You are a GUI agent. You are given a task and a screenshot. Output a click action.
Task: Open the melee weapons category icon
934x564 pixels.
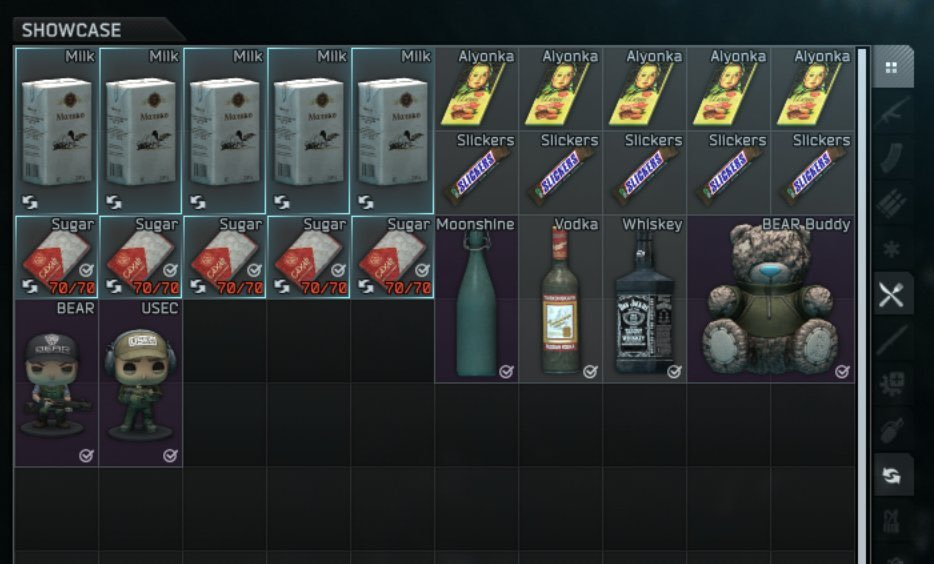[892, 339]
